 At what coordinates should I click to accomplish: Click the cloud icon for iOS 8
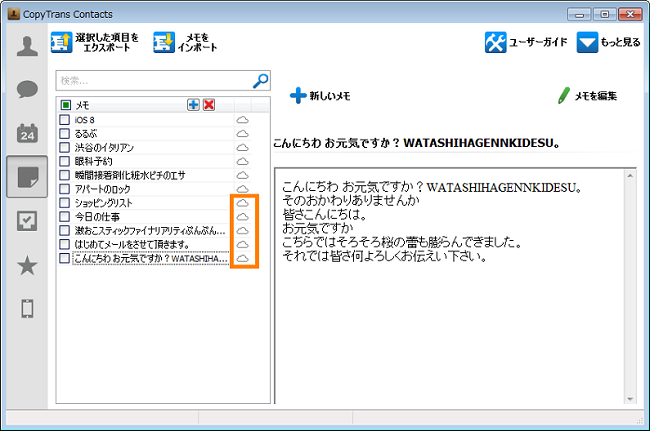click(x=243, y=120)
